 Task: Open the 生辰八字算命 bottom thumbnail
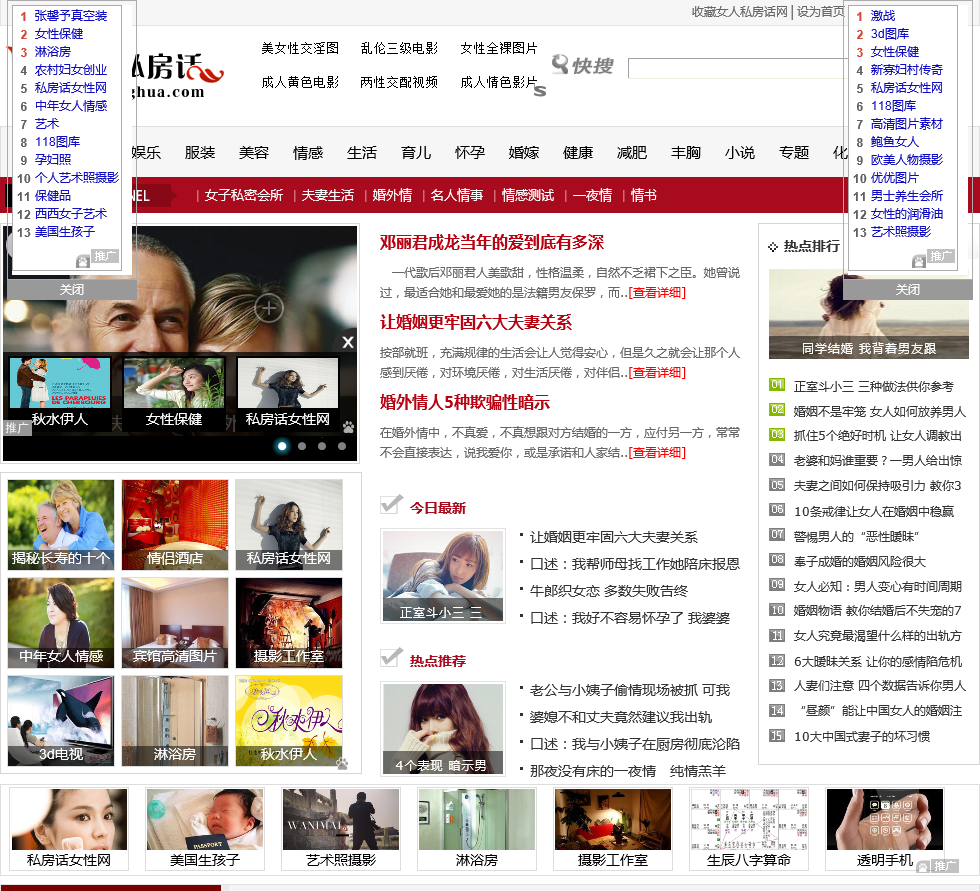click(749, 829)
